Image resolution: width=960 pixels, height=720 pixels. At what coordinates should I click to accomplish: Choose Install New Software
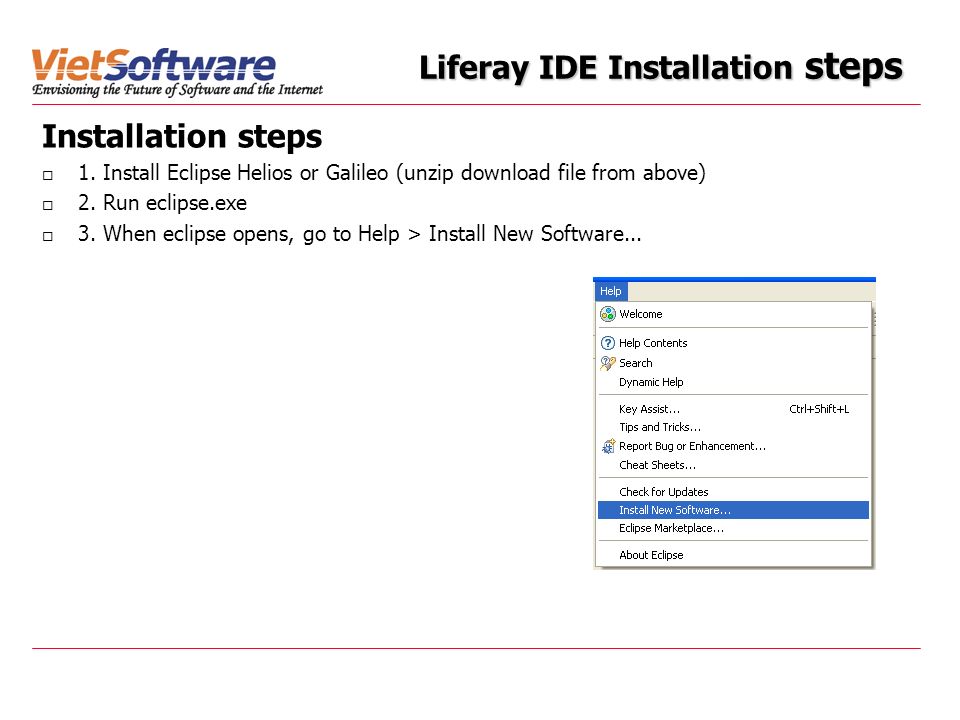point(733,510)
